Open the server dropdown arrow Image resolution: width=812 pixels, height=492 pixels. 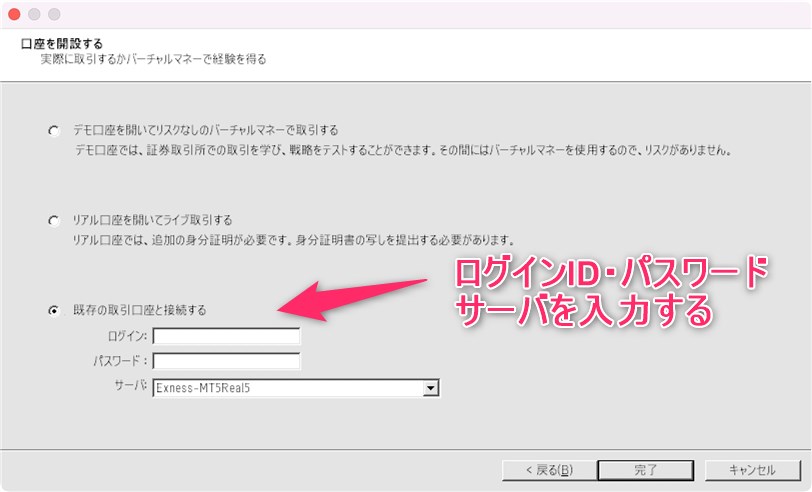(430, 388)
